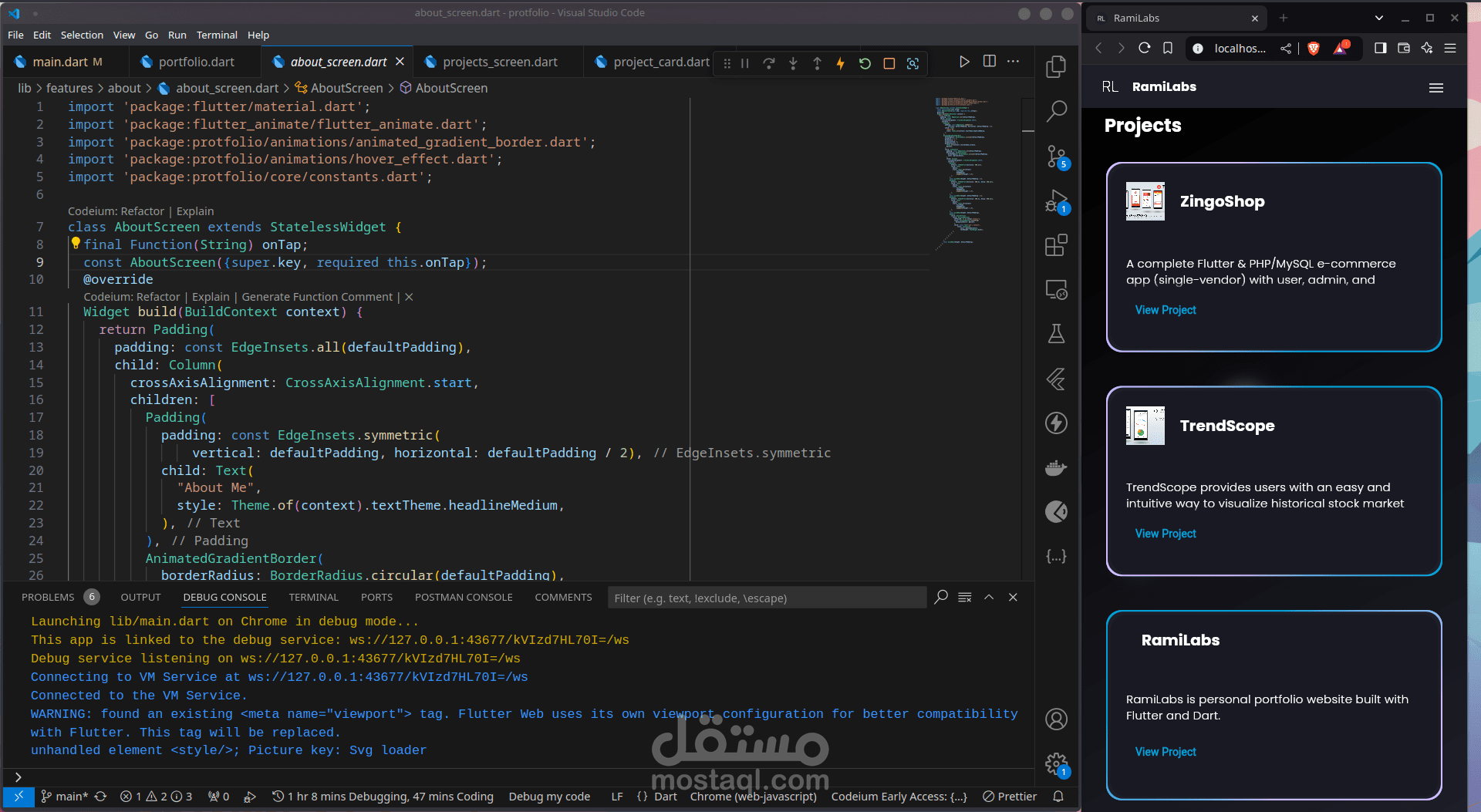Click Step Into in the debug toolbar
The width and height of the screenshot is (1481, 812).
[793, 63]
